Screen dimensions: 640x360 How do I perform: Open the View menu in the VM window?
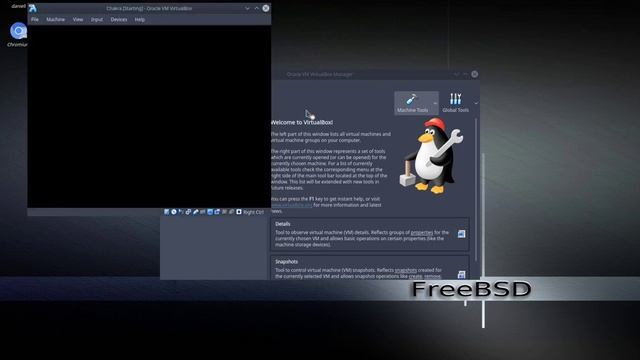click(x=78, y=19)
